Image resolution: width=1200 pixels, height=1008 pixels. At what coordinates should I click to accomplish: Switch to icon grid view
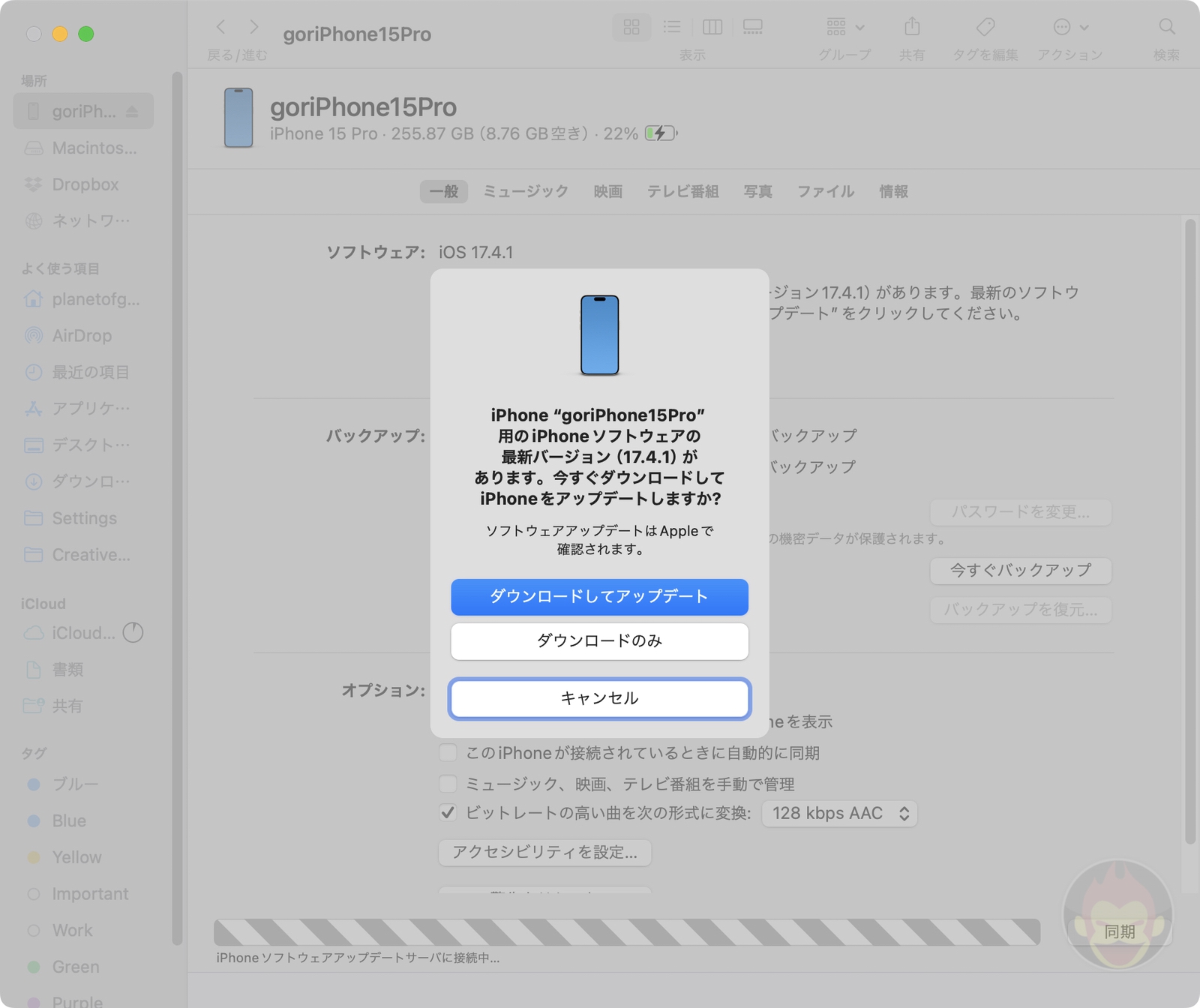pyautogui.click(x=631, y=27)
